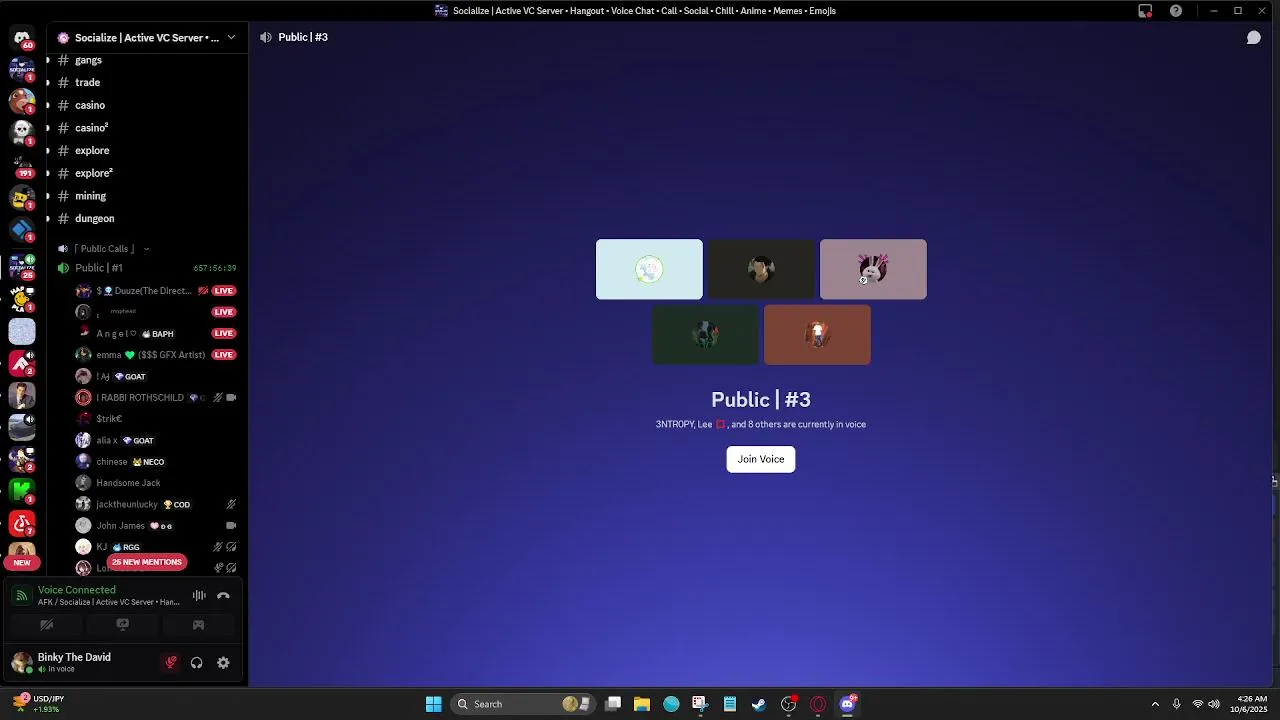Click the red NEW server indicator

(22, 562)
